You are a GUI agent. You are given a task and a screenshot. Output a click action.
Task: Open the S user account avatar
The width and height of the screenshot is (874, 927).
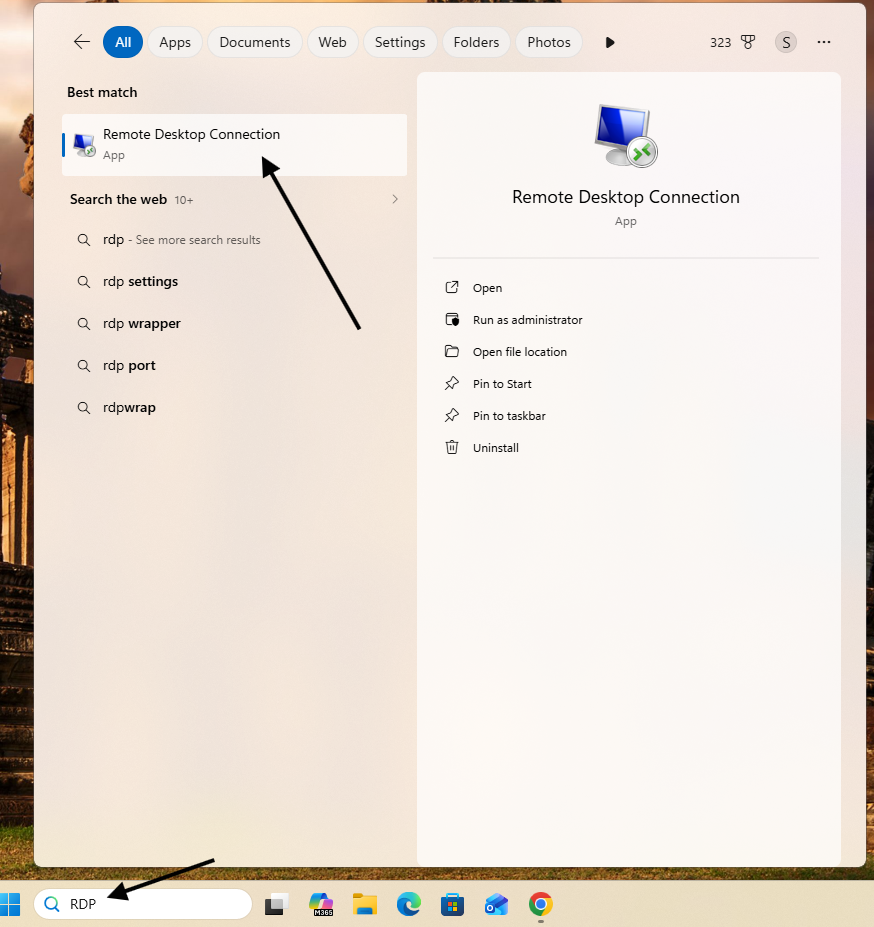[x=786, y=42]
